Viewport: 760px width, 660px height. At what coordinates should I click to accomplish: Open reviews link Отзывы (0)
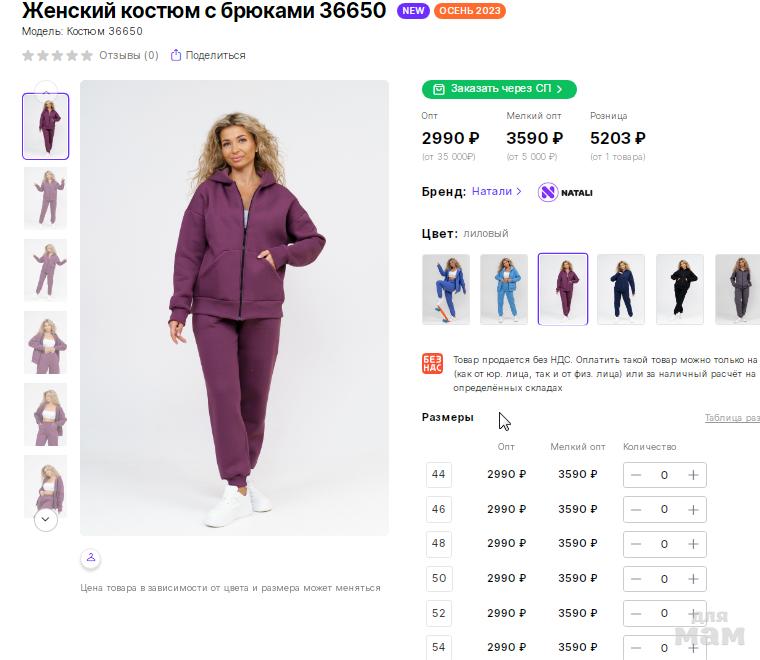pyautogui.click(x=129, y=55)
